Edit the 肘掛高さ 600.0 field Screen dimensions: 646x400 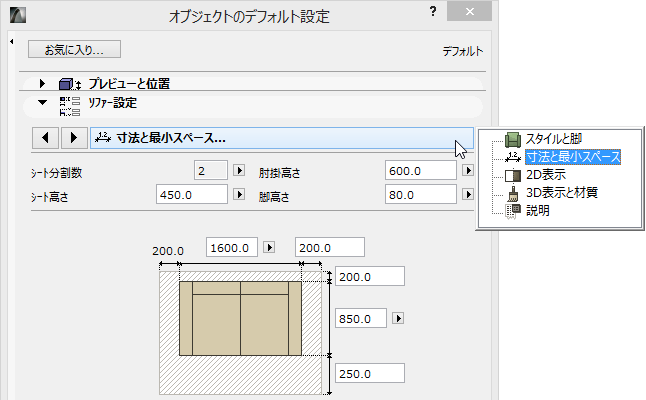[421, 171]
